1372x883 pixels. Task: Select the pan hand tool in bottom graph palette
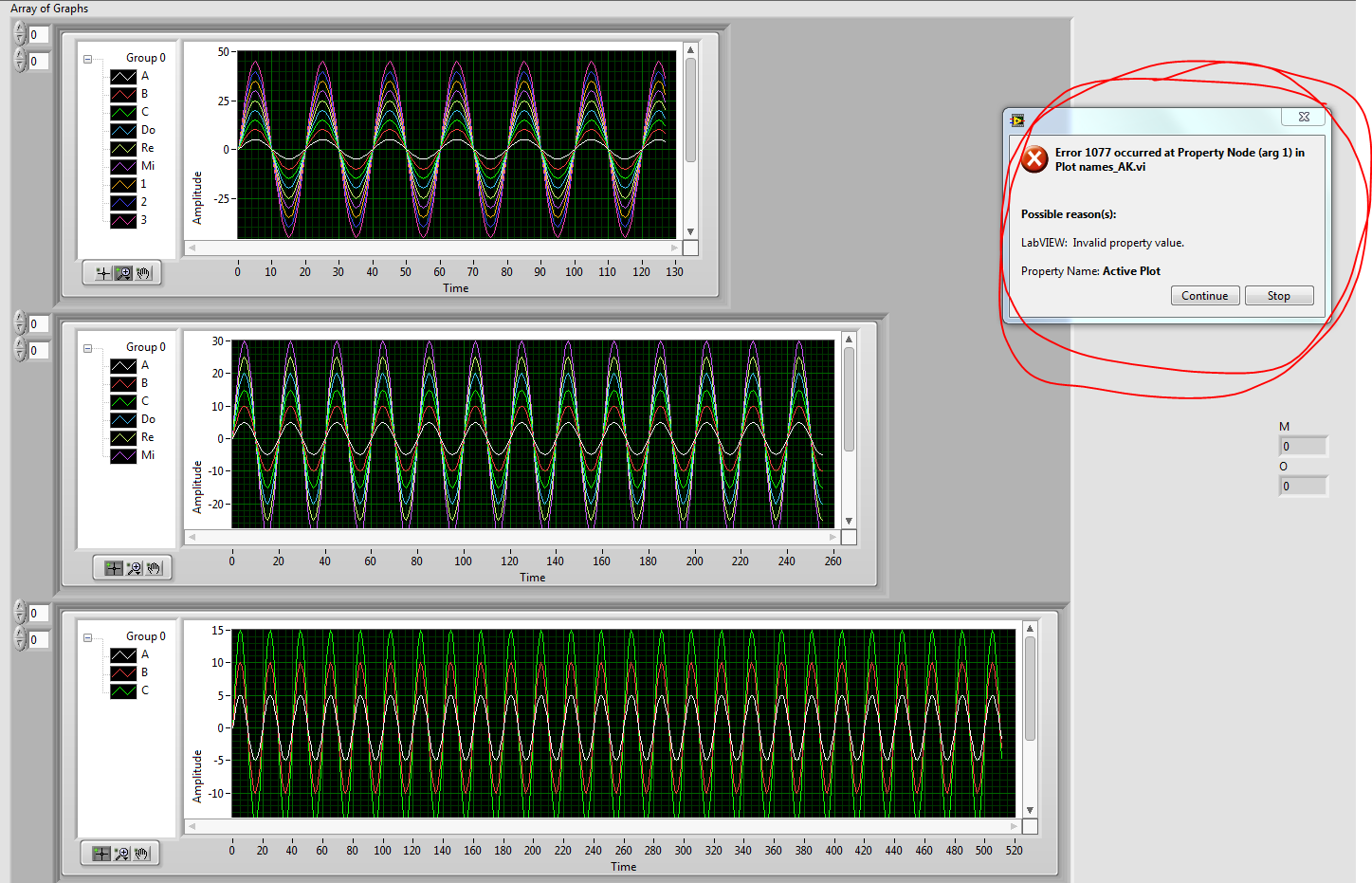click(x=141, y=854)
